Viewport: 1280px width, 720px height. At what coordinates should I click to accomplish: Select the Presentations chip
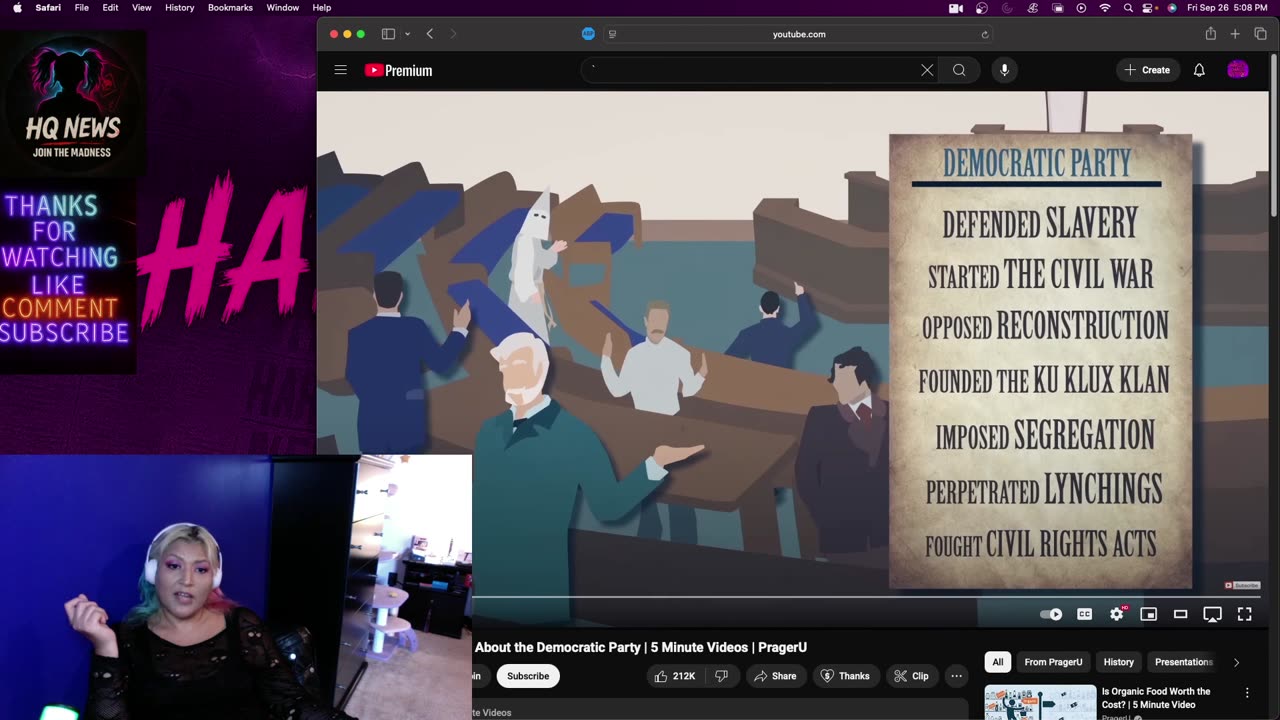tap(1183, 662)
